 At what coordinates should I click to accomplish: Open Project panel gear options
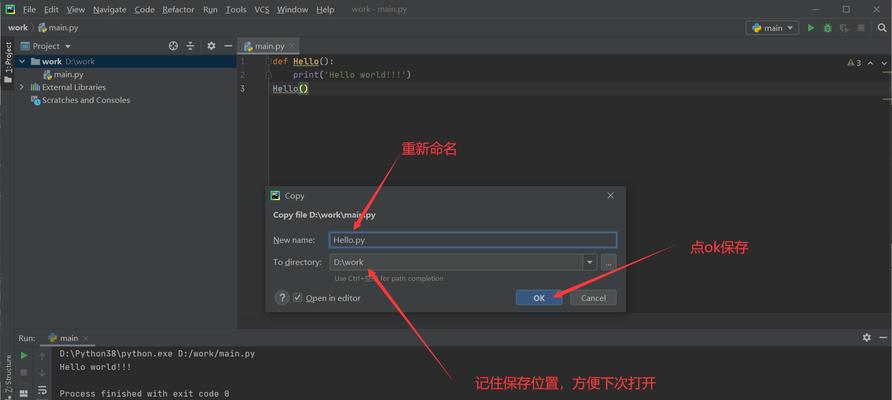pyautogui.click(x=211, y=46)
